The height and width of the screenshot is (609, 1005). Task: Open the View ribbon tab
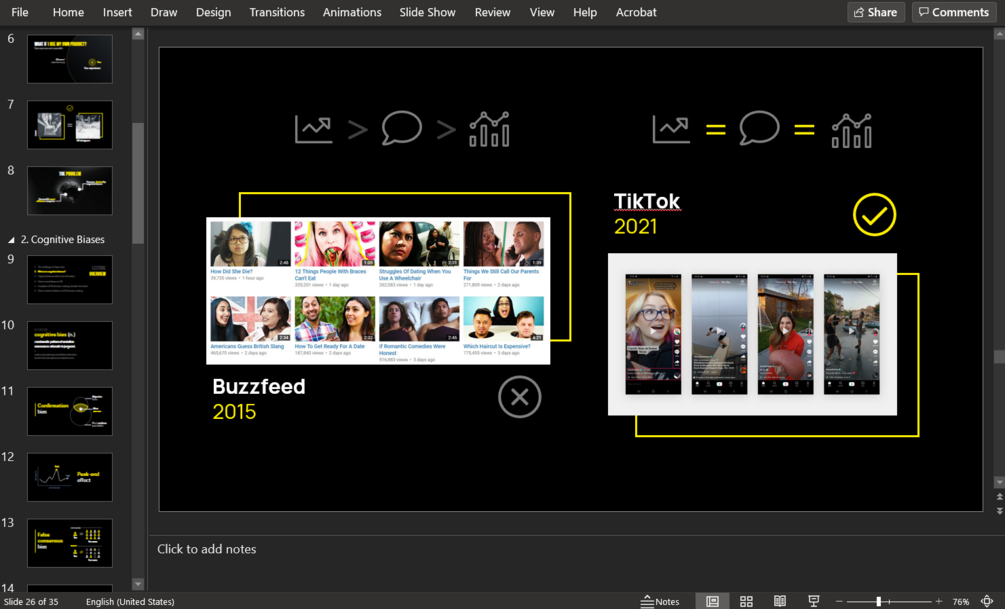[x=542, y=12]
